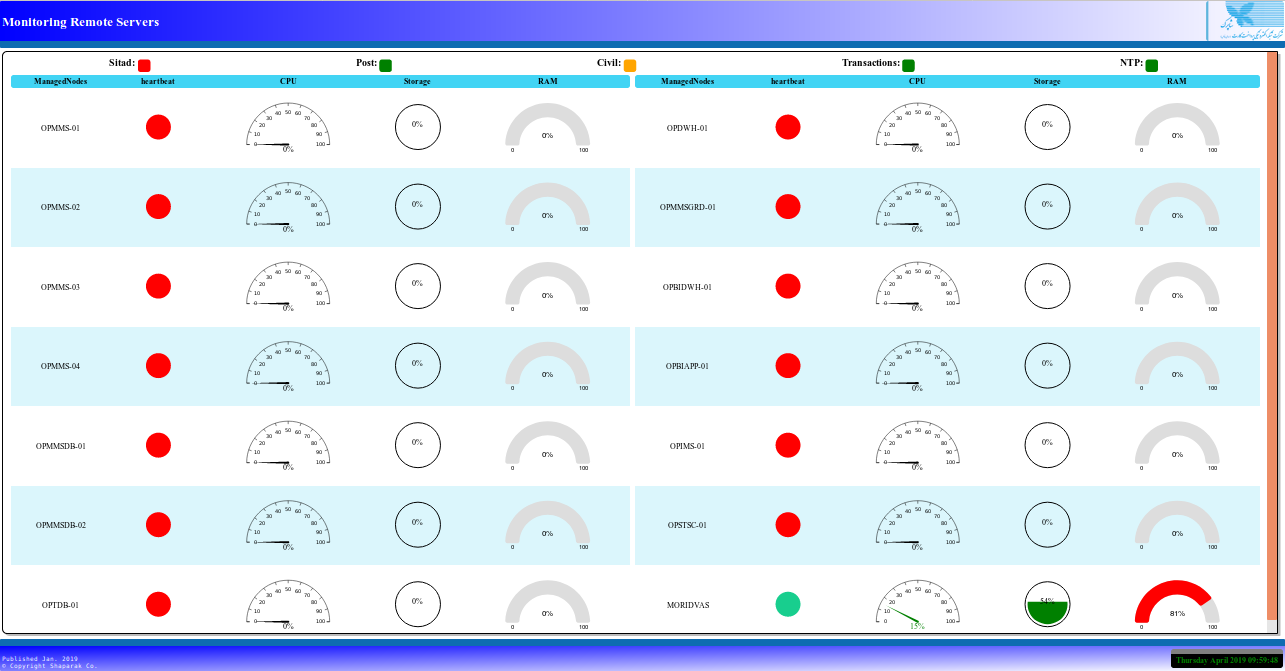
Task: Click the left table's heartbeat column header
Action: (x=158, y=81)
